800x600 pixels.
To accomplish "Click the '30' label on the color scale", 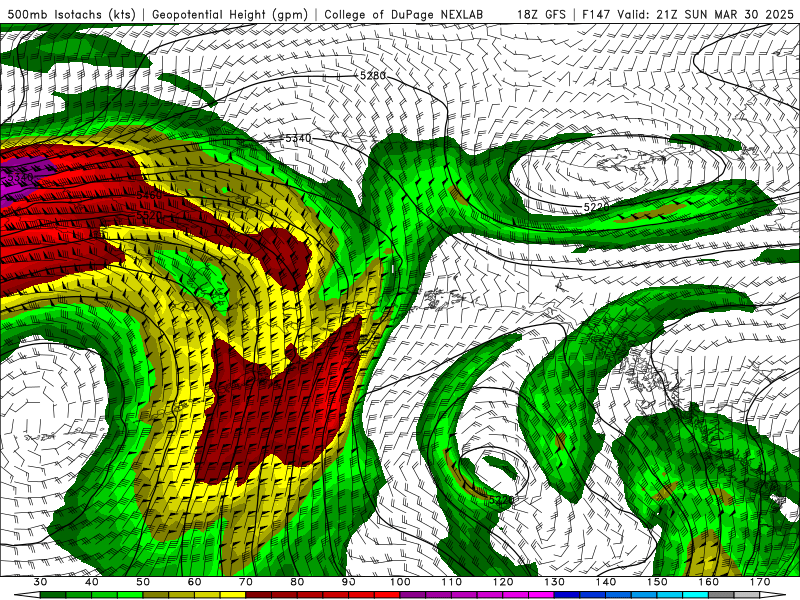I will point(40,582).
